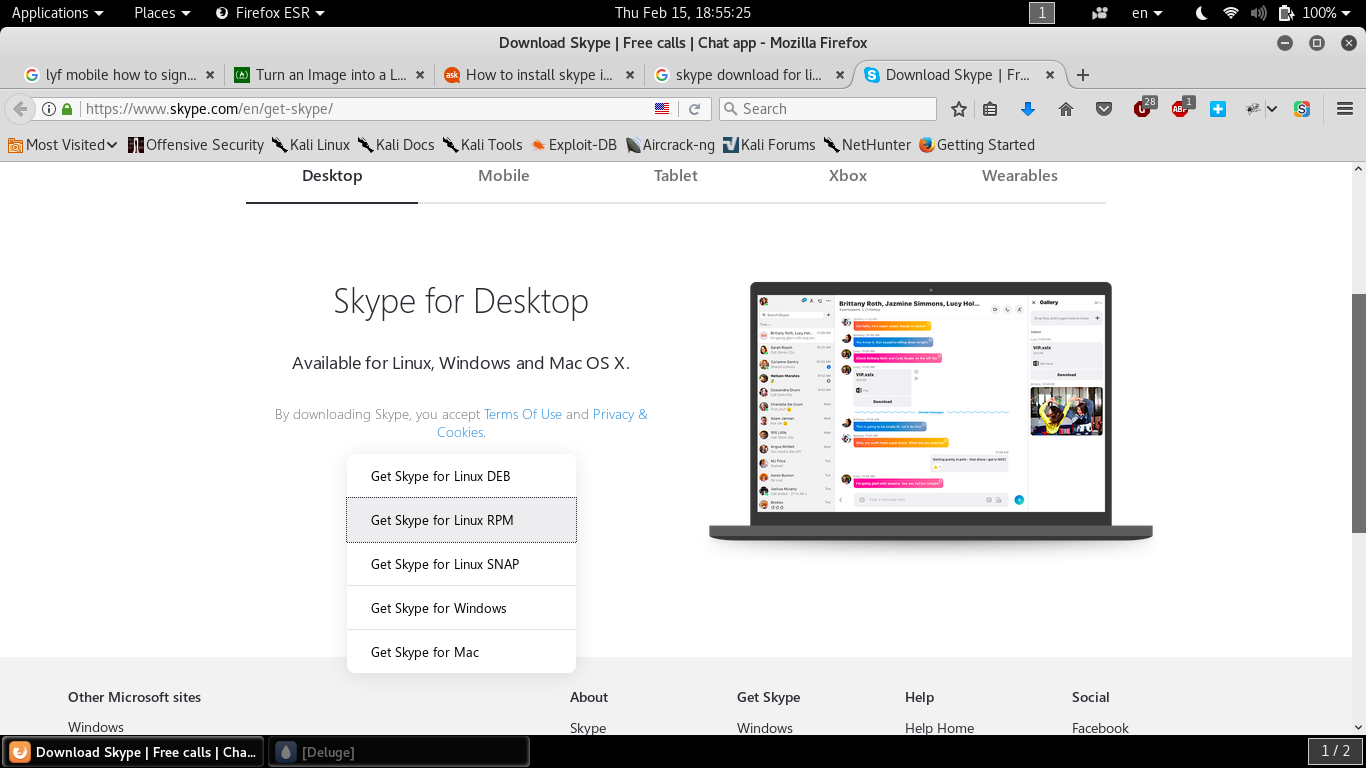The height and width of the screenshot is (768, 1366).
Task: Select the Tablet device tab
Action: click(676, 176)
